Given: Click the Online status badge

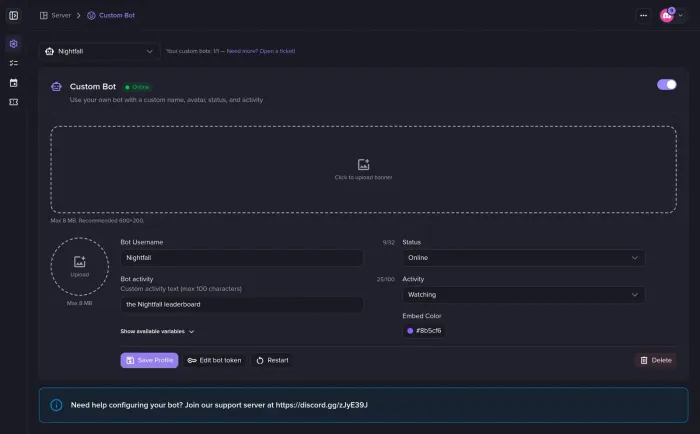Looking at the screenshot, I should point(137,87).
